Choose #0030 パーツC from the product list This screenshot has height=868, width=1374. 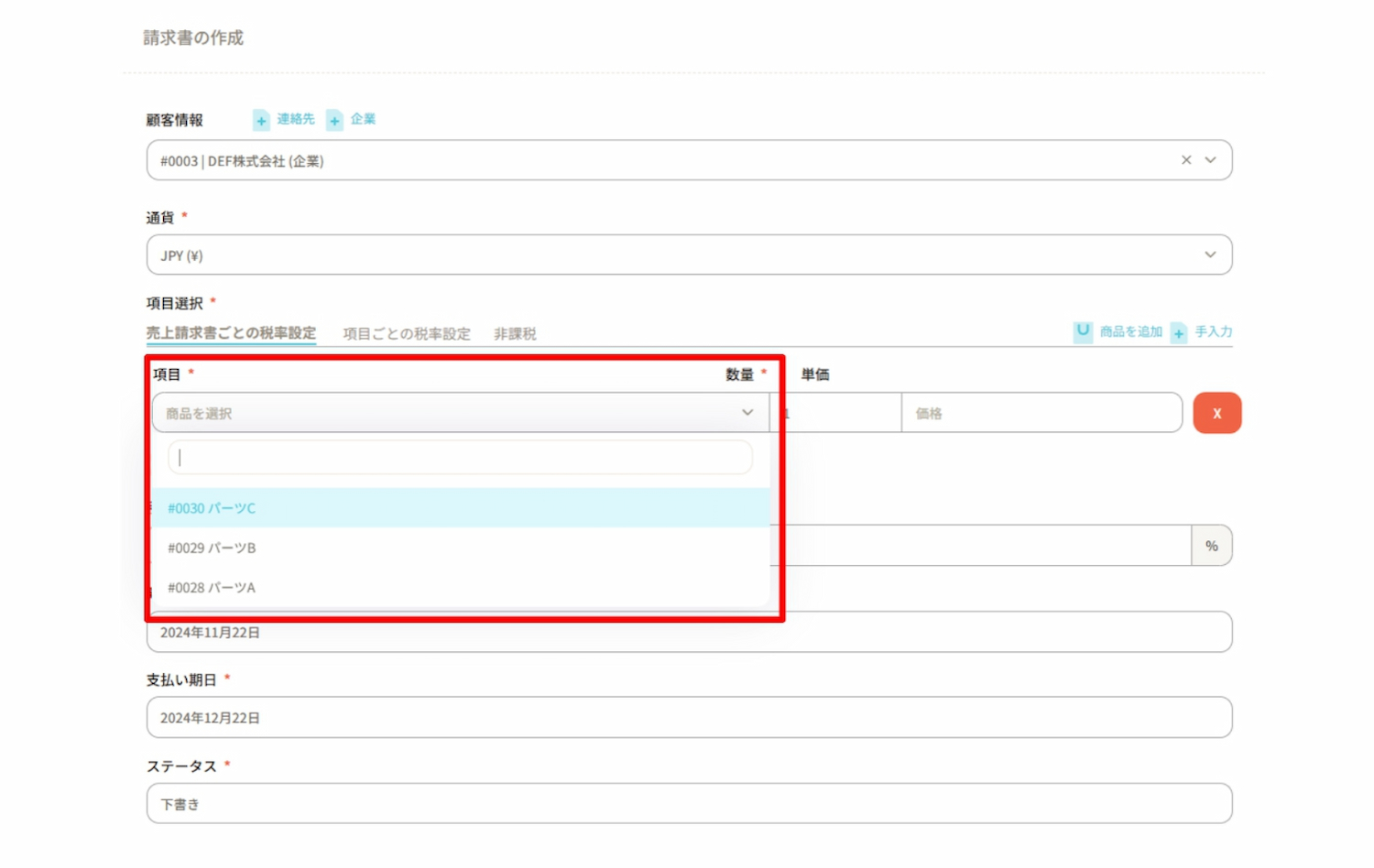(x=461, y=508)
